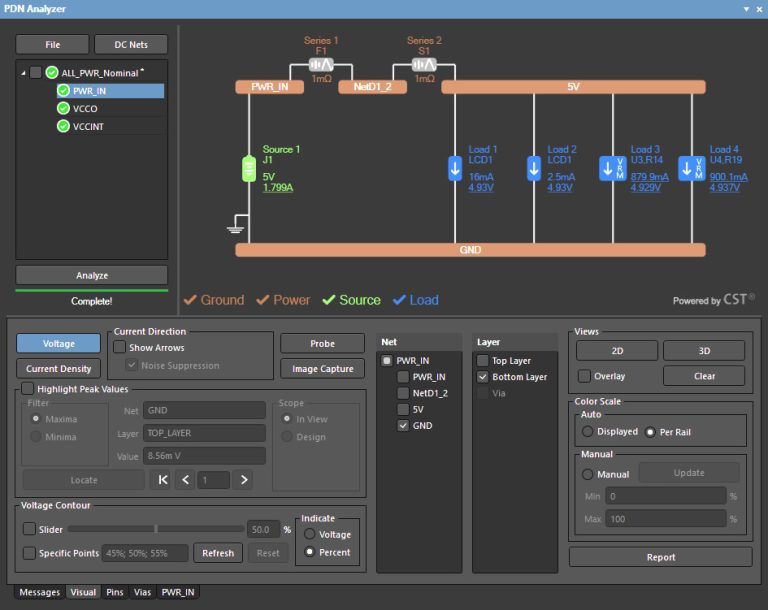The height and width of the screenshot is (610, 768).
Task: Check the NetD1_2 net checkbox
Action: [x=403, y=393]
